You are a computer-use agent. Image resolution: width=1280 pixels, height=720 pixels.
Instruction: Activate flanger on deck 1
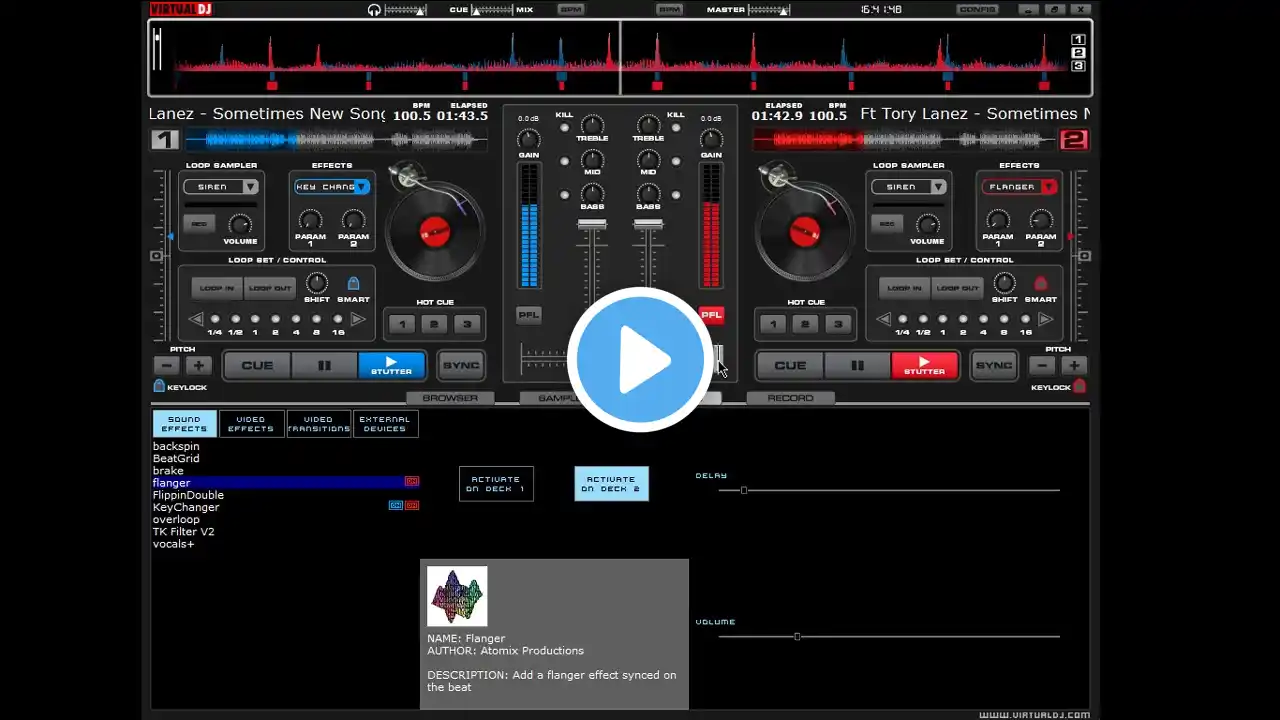496,484
